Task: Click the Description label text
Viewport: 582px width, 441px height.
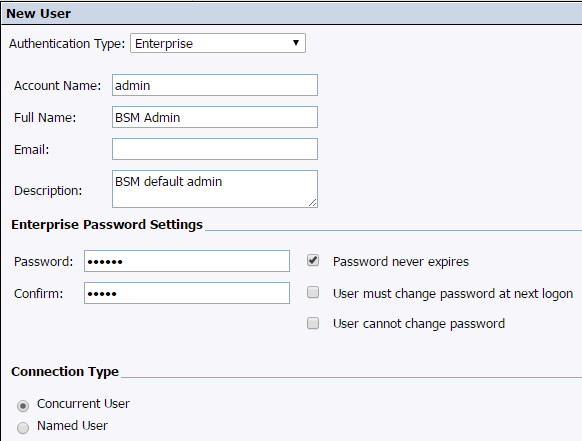Action: click(x=48, y=191)
